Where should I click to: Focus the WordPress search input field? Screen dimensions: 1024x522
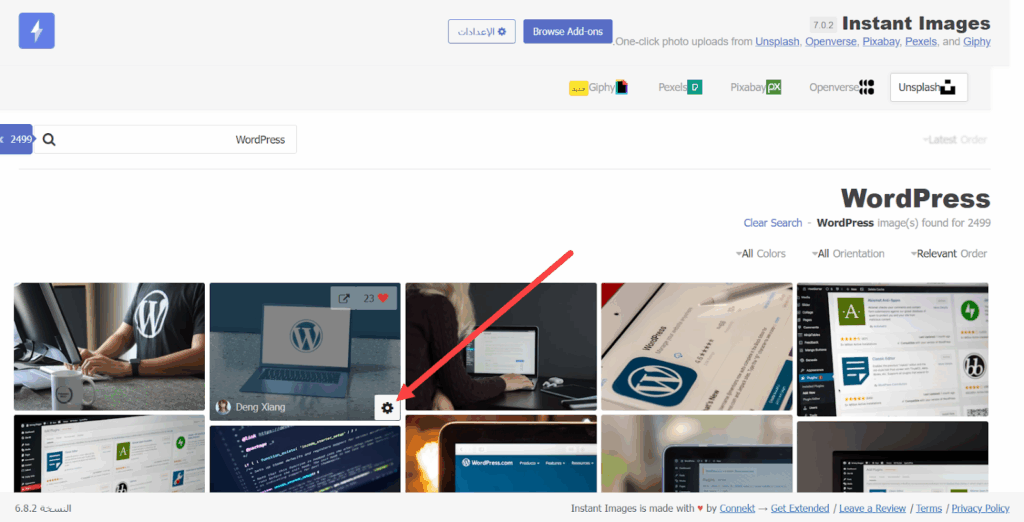point(165,139)
